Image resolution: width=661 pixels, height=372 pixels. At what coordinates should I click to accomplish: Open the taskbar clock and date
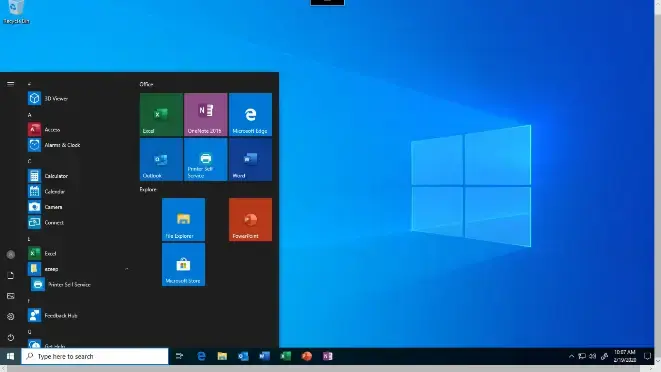[625, 356]
